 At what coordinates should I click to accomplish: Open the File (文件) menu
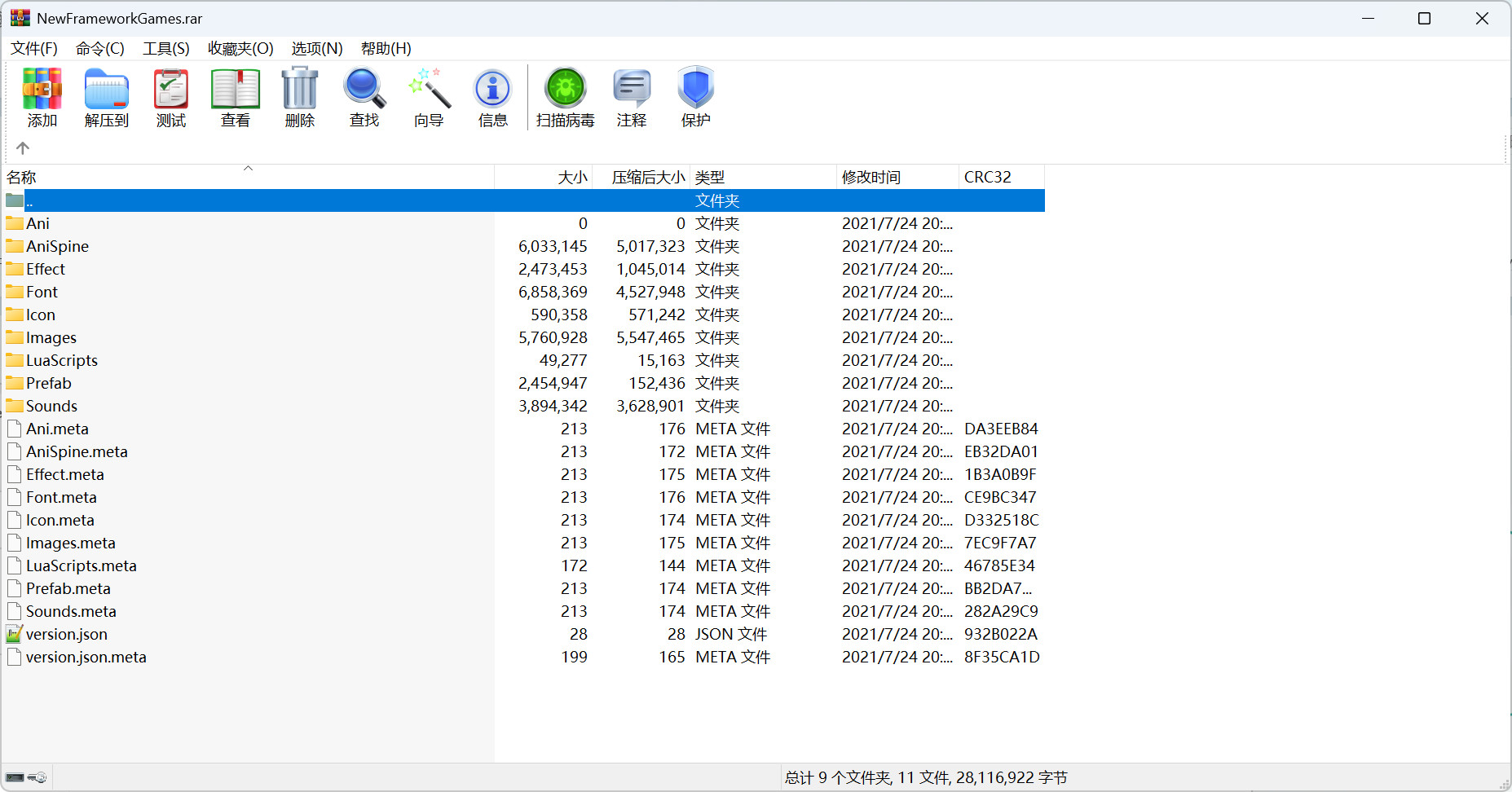(34, 49)
